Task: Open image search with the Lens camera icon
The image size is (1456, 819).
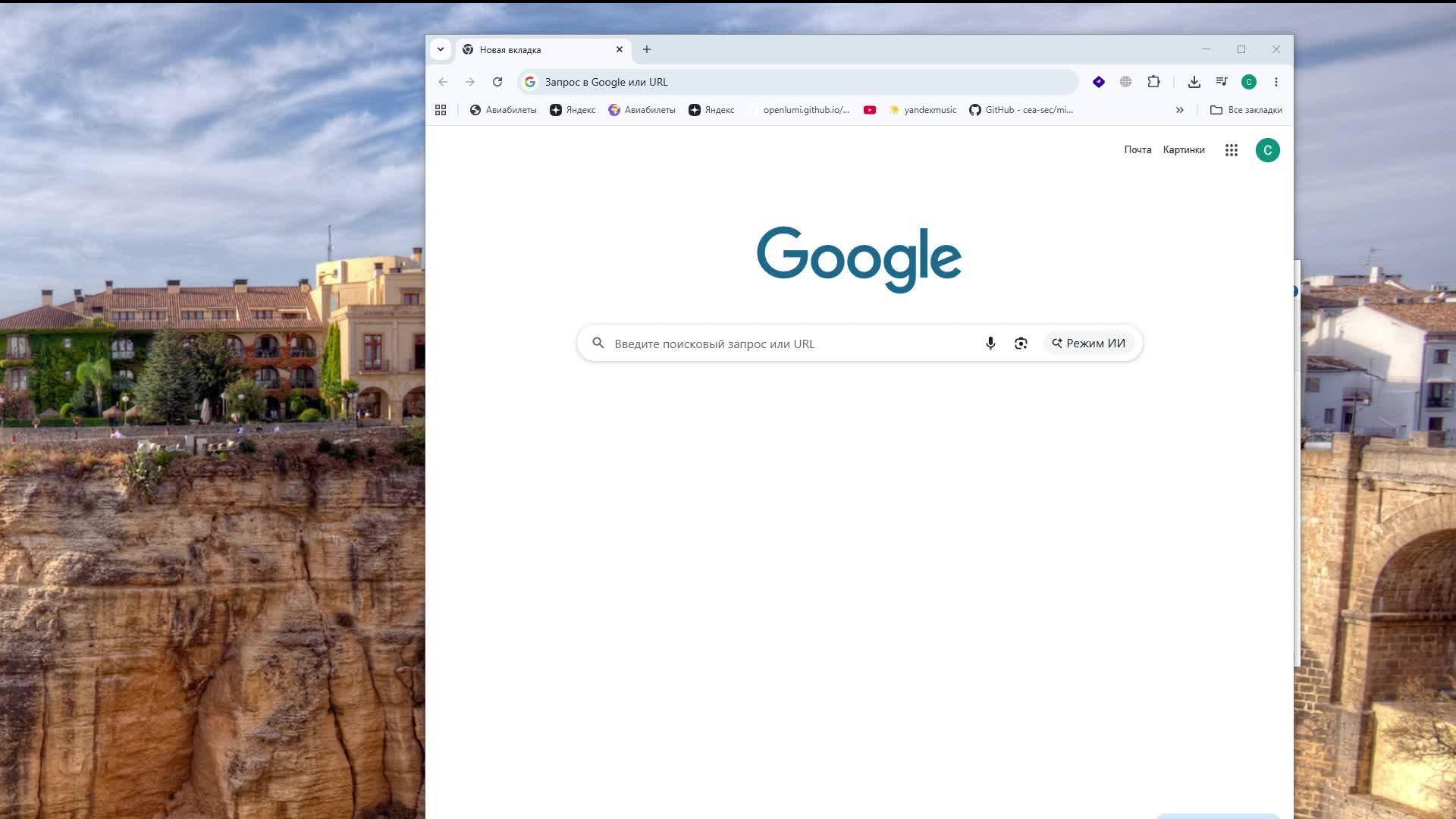Action: (1021, 344)
